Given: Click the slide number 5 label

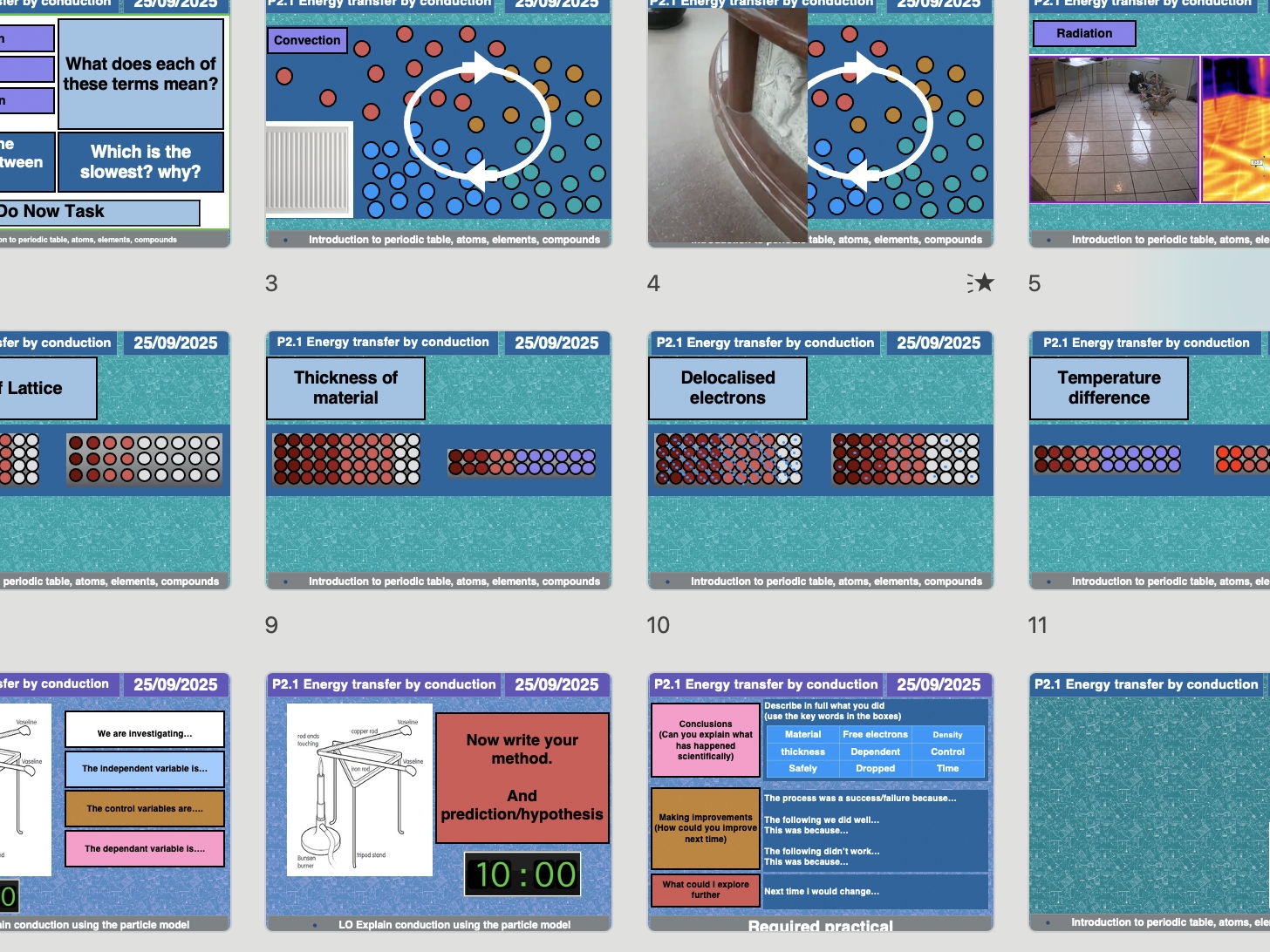Looking at the screenshot, I should (x=1034, y=283).
